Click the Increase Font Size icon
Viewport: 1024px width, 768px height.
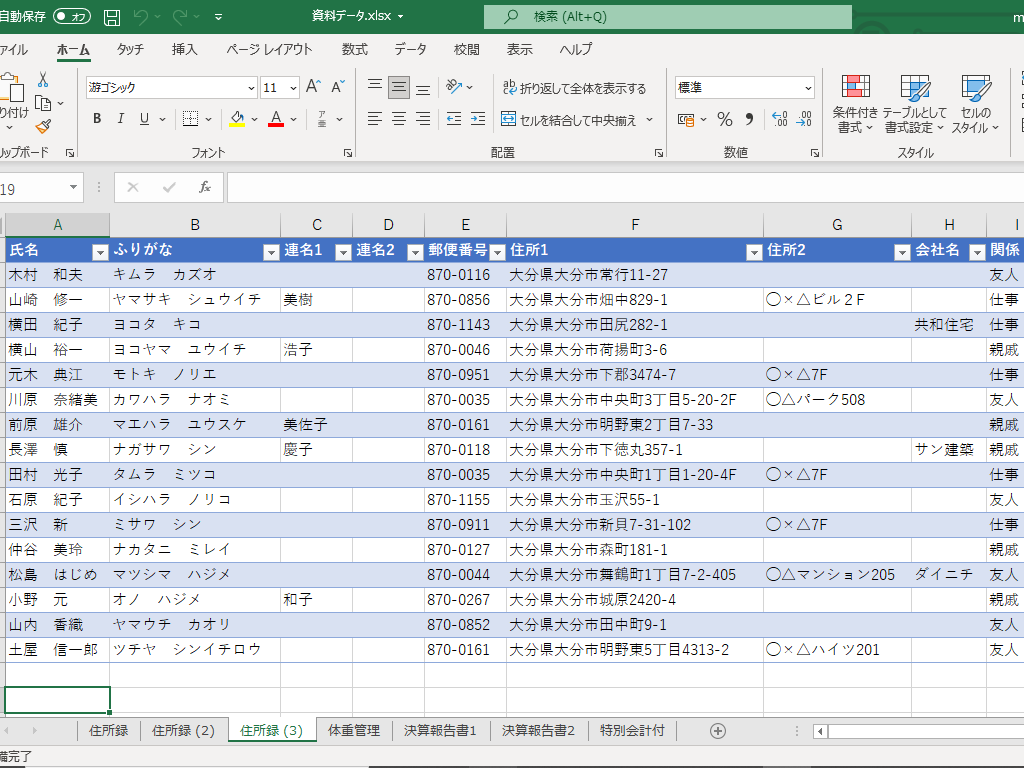pyautogui.click(x=313, y=87)
